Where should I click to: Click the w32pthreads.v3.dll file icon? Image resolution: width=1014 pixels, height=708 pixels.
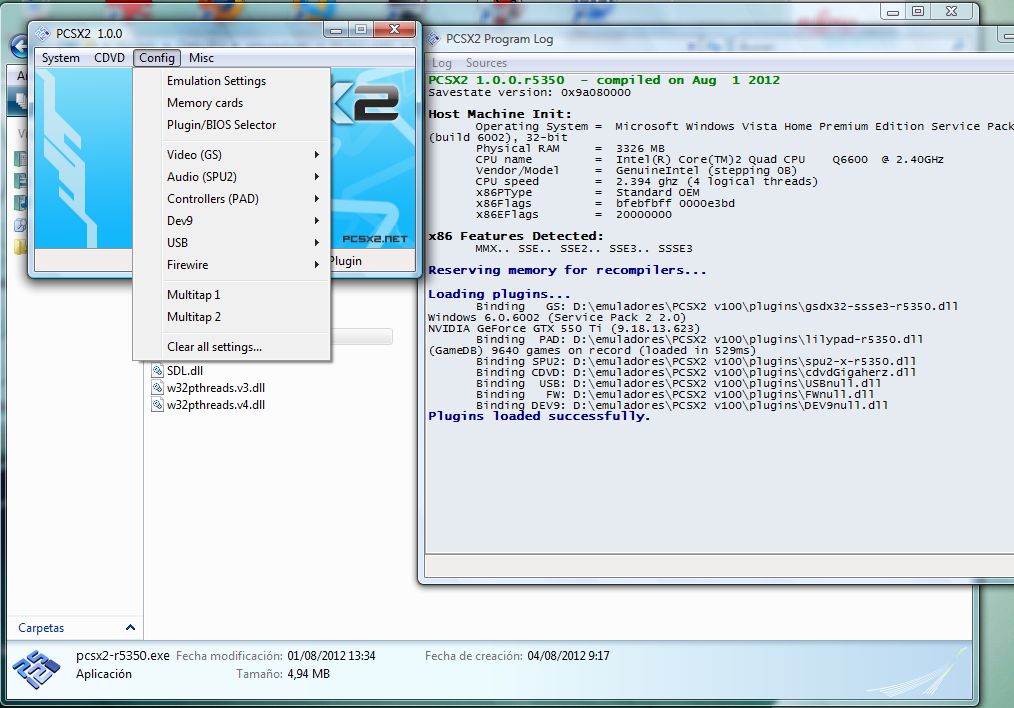coord(157,388)
